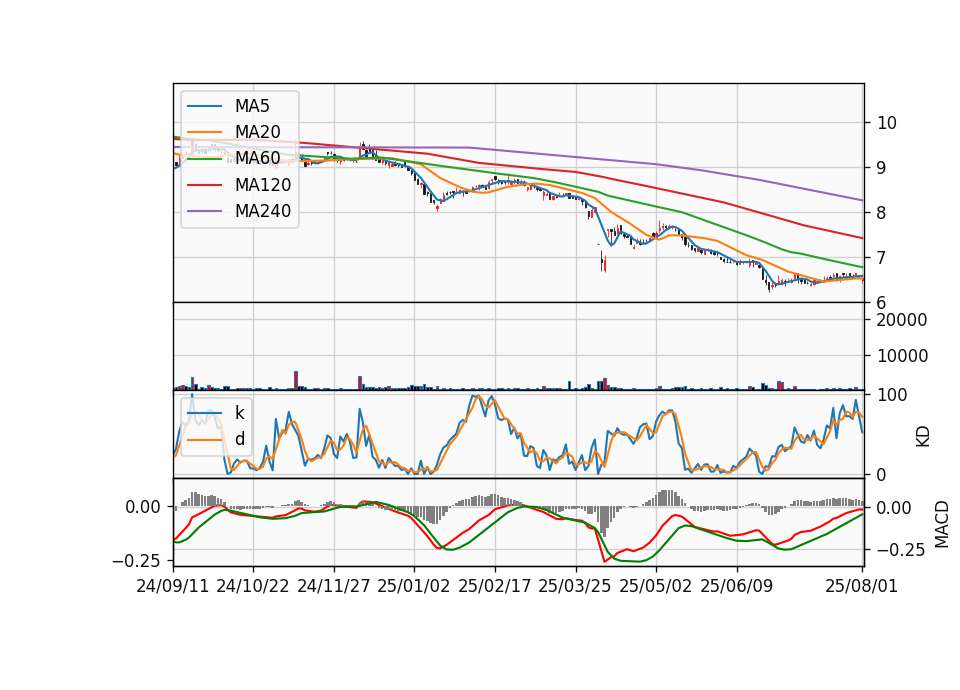Screen dimensions: 960x690
Task: Click the left MACD axis value −0.25
Action: 137,560
